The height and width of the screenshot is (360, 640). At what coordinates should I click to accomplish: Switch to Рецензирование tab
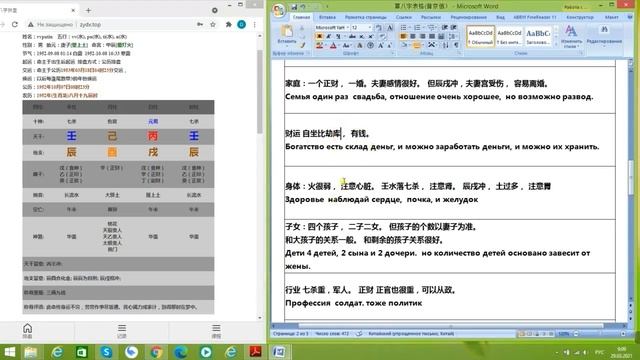469,17
